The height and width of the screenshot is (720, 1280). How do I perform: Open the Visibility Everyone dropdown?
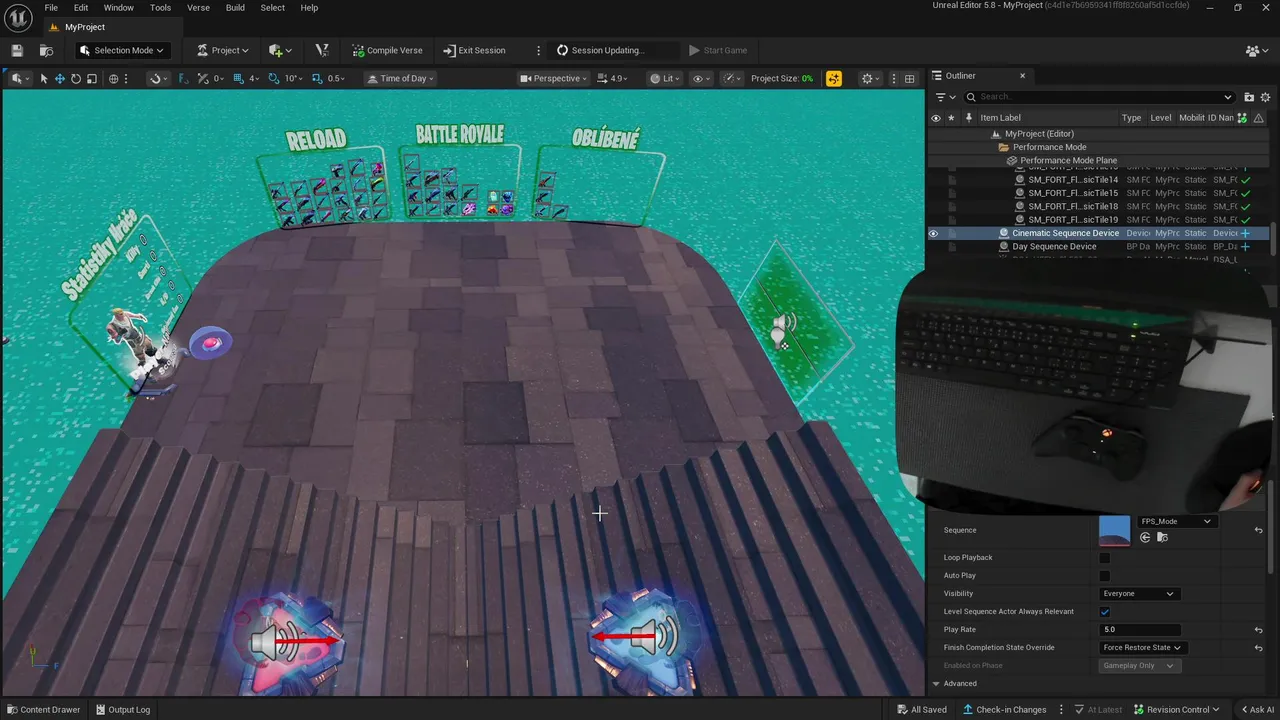(1138, 593)
